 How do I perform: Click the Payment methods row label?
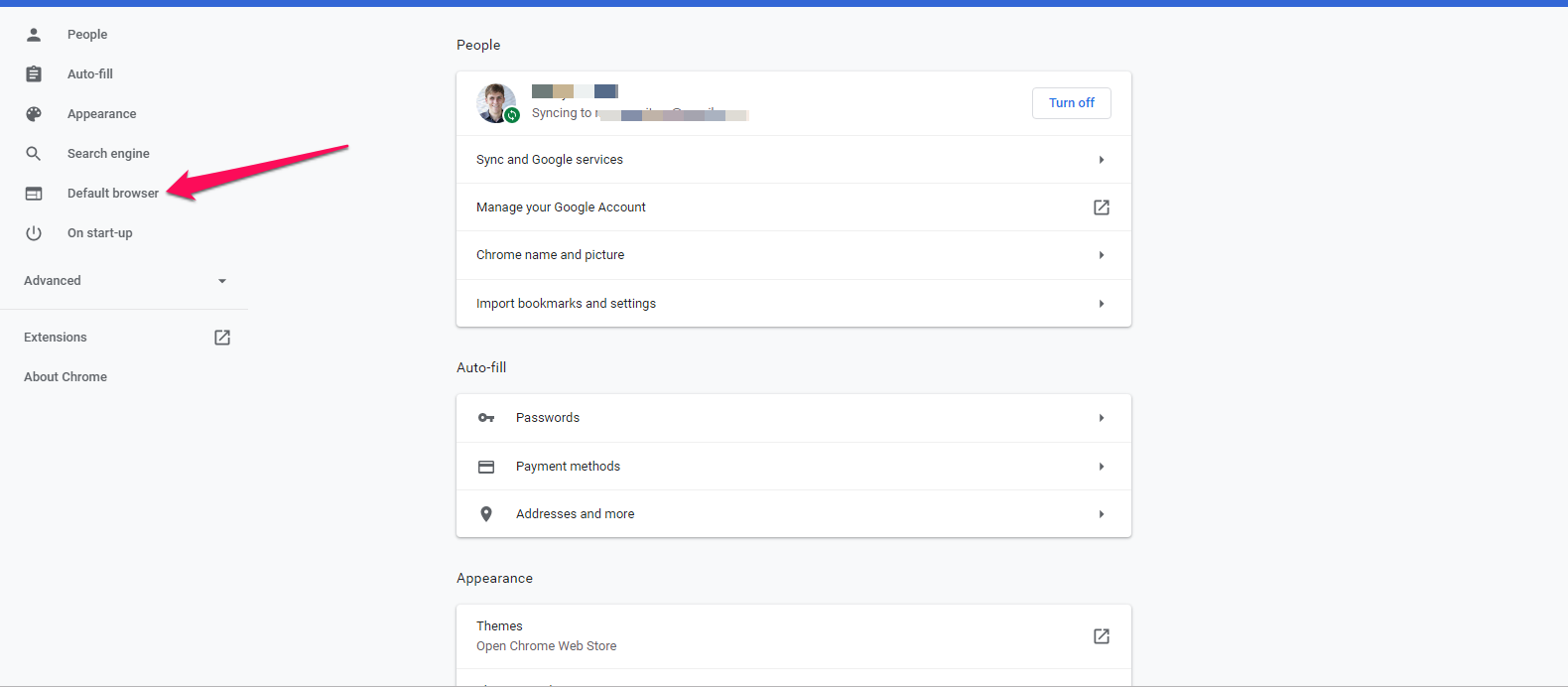pyautogui.click(x=568, y=467)
